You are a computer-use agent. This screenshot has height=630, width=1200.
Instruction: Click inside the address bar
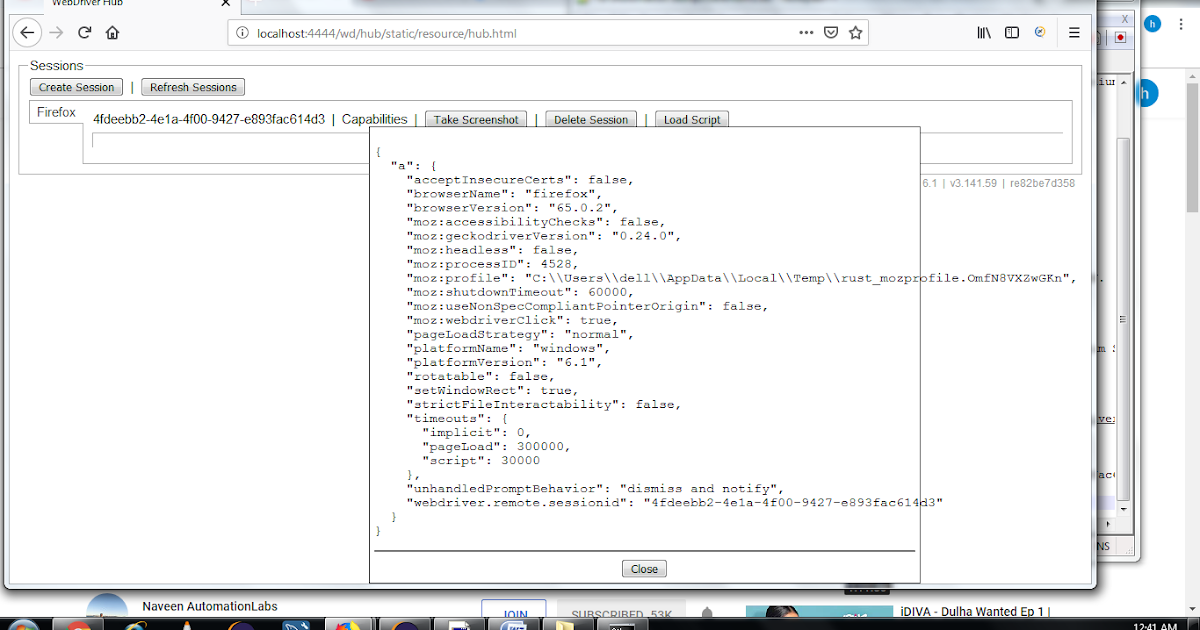tap(500, 33)
